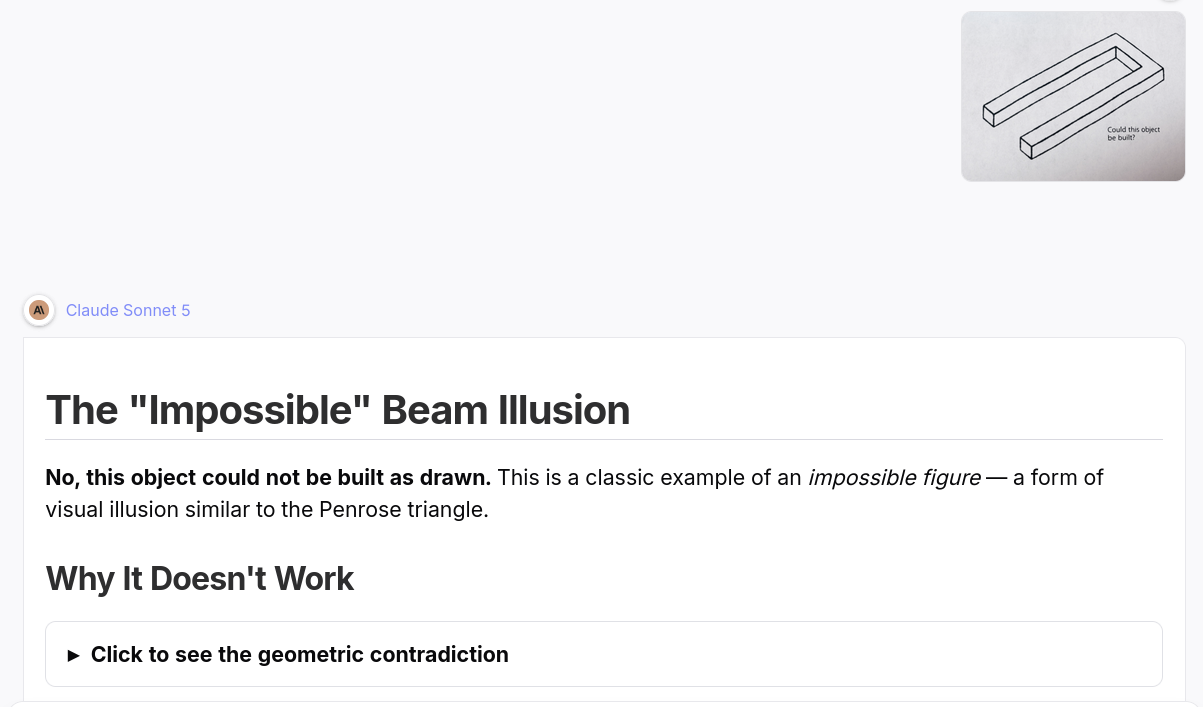Click the words 'Penrose triangle' in the reply
The height and width of the screenshot is (707, 1203).
click(403, 510)
